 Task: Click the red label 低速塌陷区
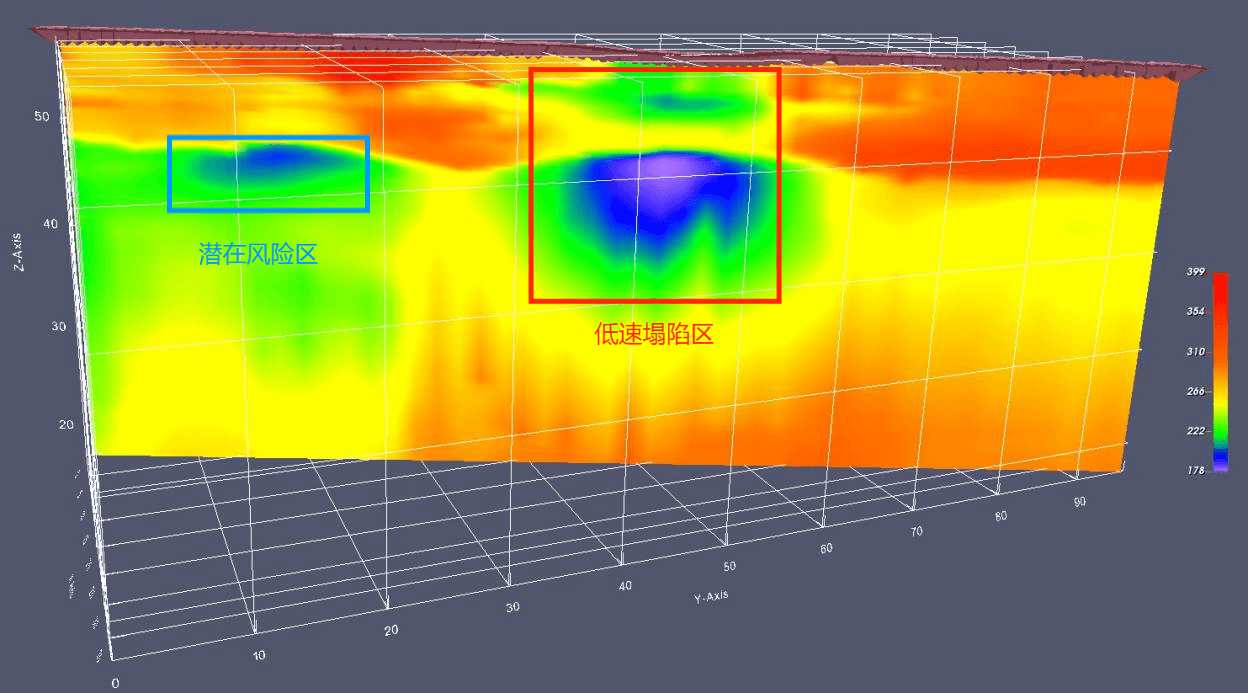point(654,335)
